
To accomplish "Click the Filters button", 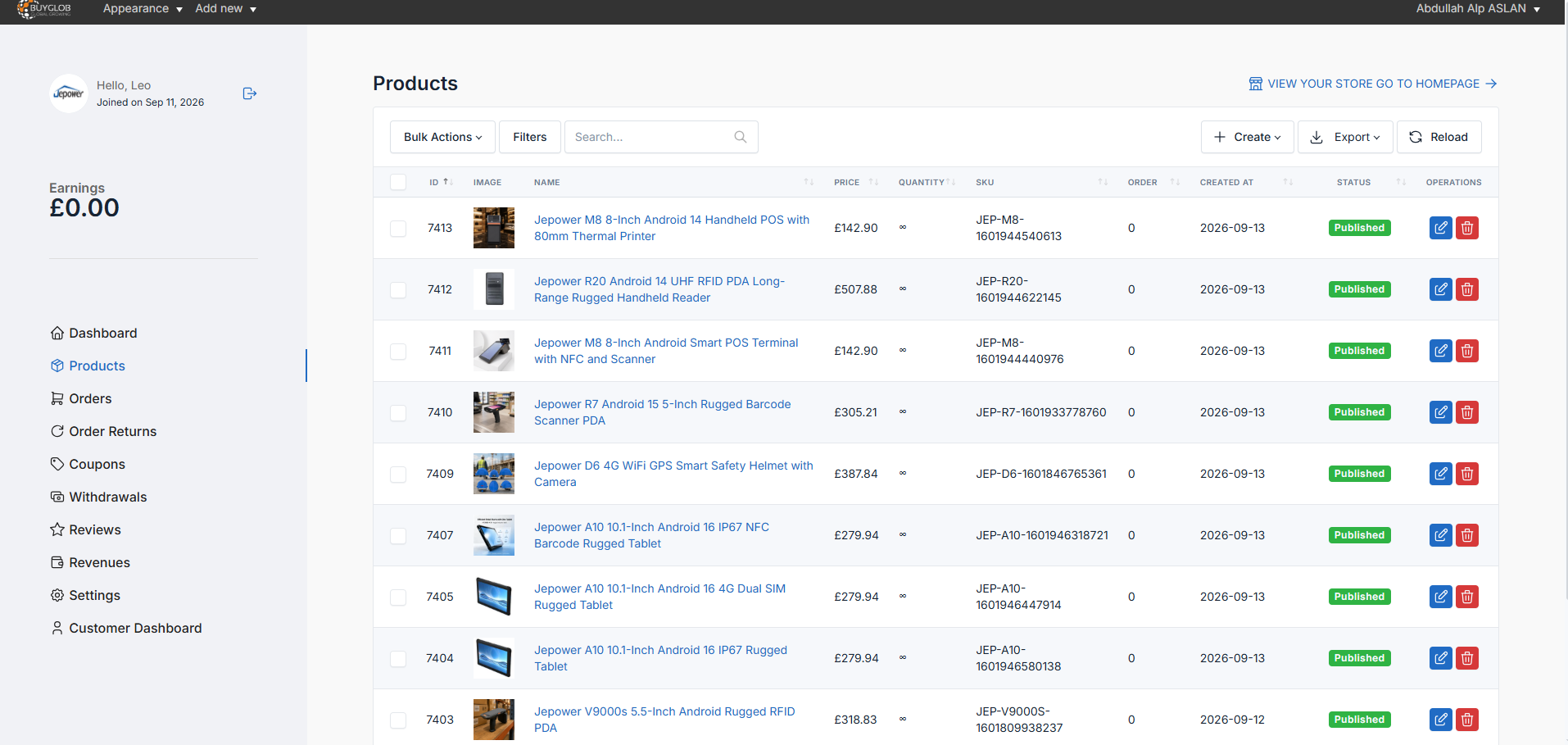I will click(x=530, y=137).
